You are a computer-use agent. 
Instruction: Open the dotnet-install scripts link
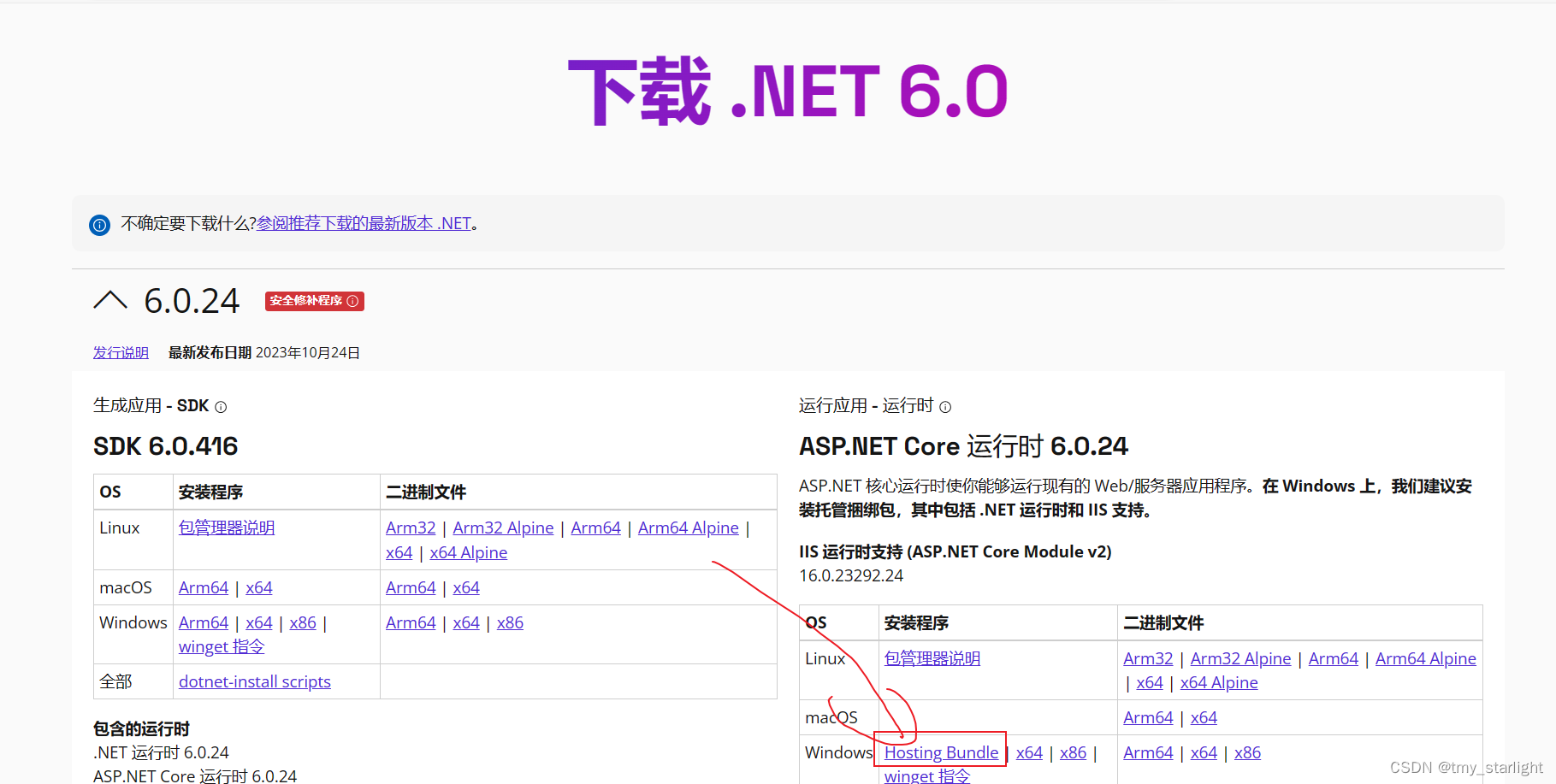click(255, 681)
